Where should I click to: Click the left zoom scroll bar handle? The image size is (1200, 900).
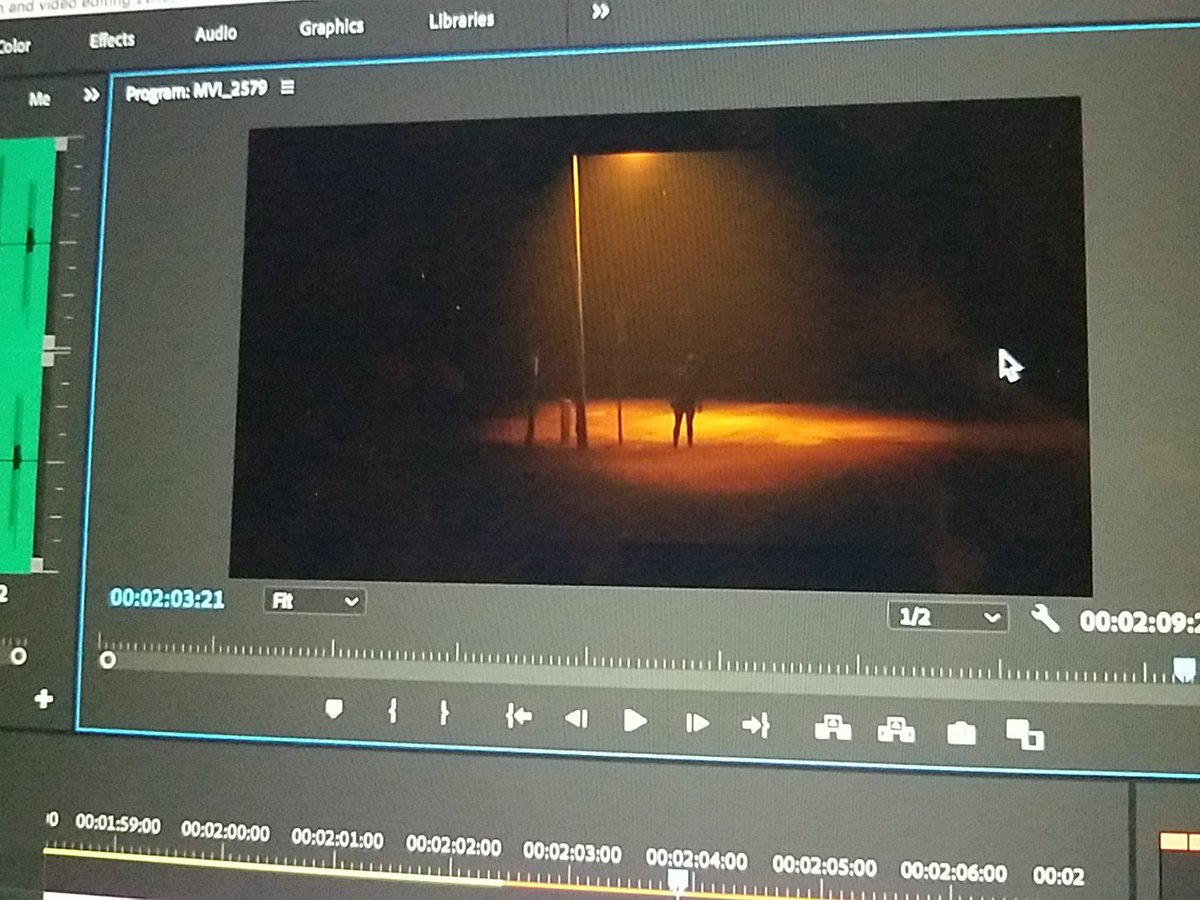[107, 660]
